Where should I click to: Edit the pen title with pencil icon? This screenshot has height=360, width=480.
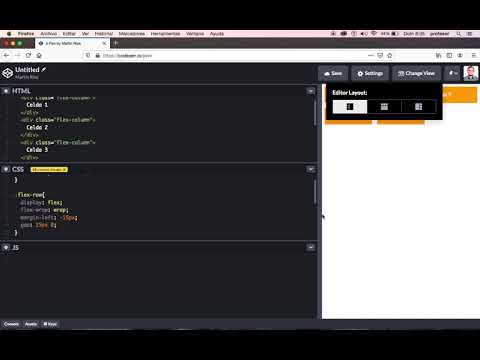[x=44, y=69]
